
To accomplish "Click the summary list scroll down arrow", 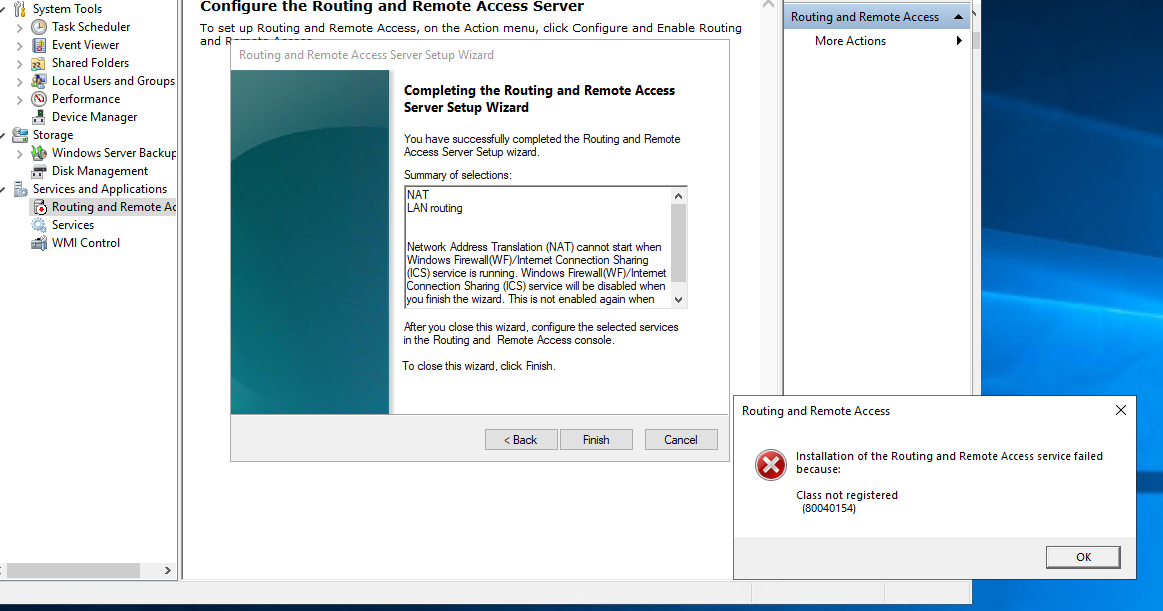I will coord(678,300).
